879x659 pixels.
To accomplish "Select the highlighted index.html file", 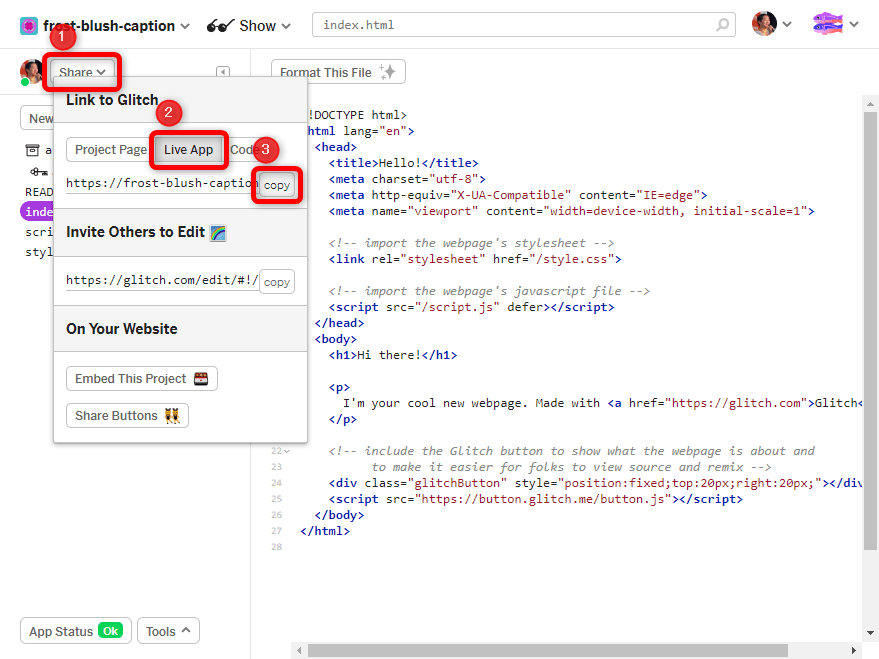I will coord(37,212).
